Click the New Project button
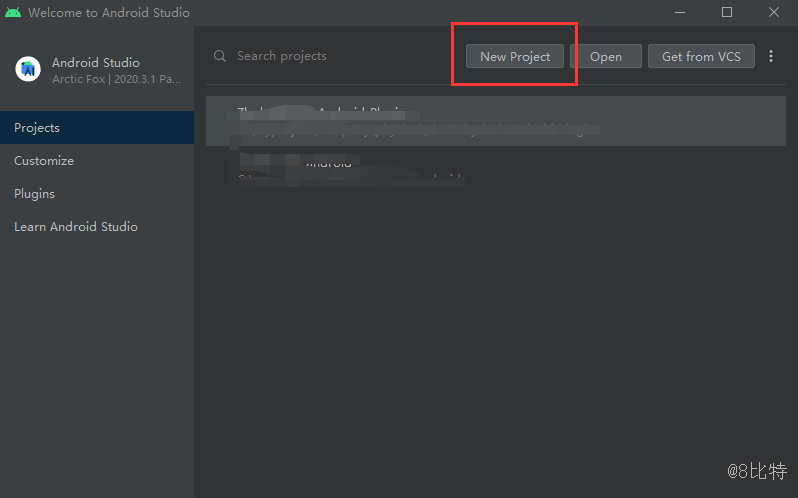This screenshot has width=798, height=498. click(515, 56)
